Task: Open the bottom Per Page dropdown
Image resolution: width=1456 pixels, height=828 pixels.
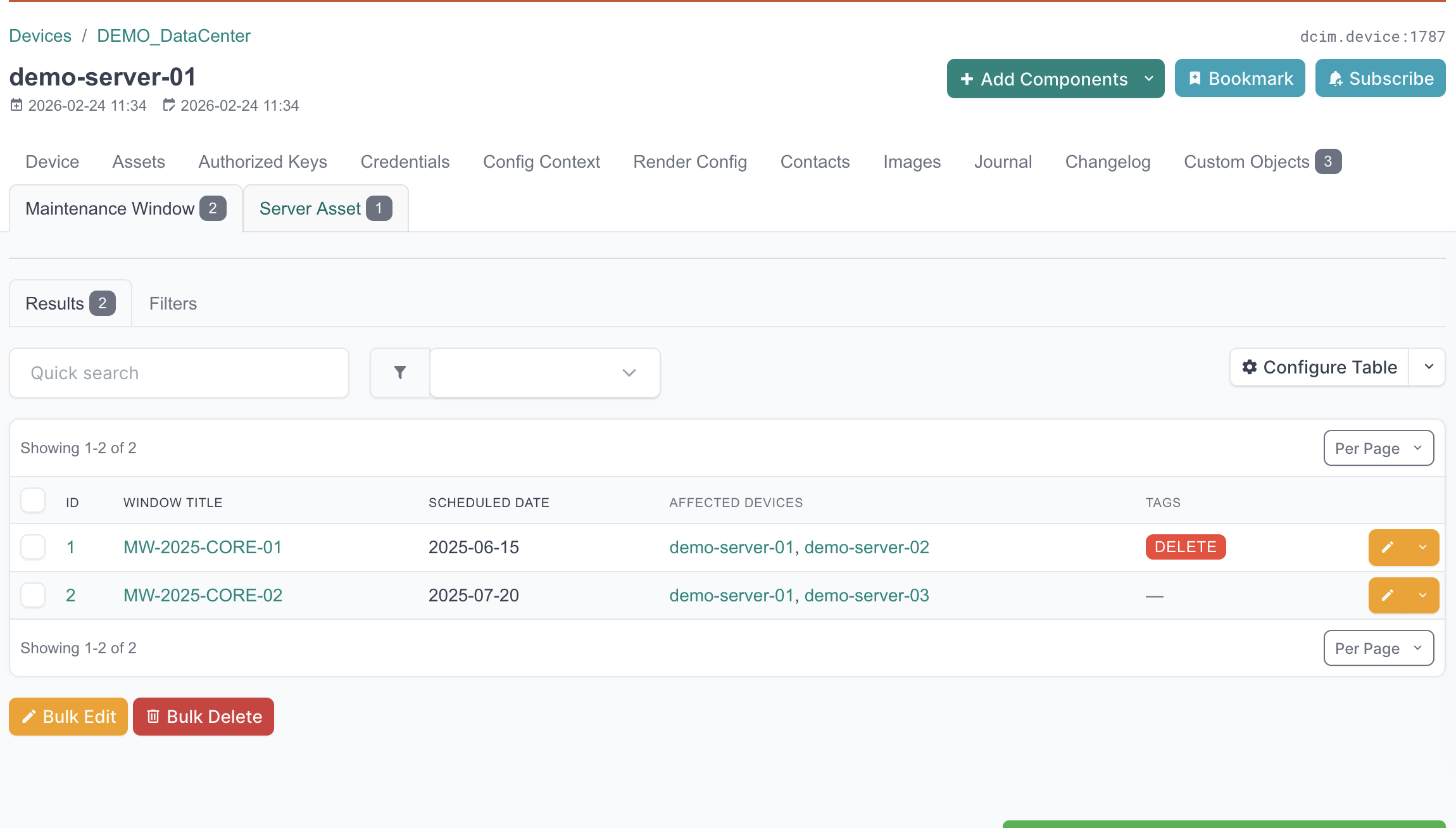Action: coord(1378,648)
